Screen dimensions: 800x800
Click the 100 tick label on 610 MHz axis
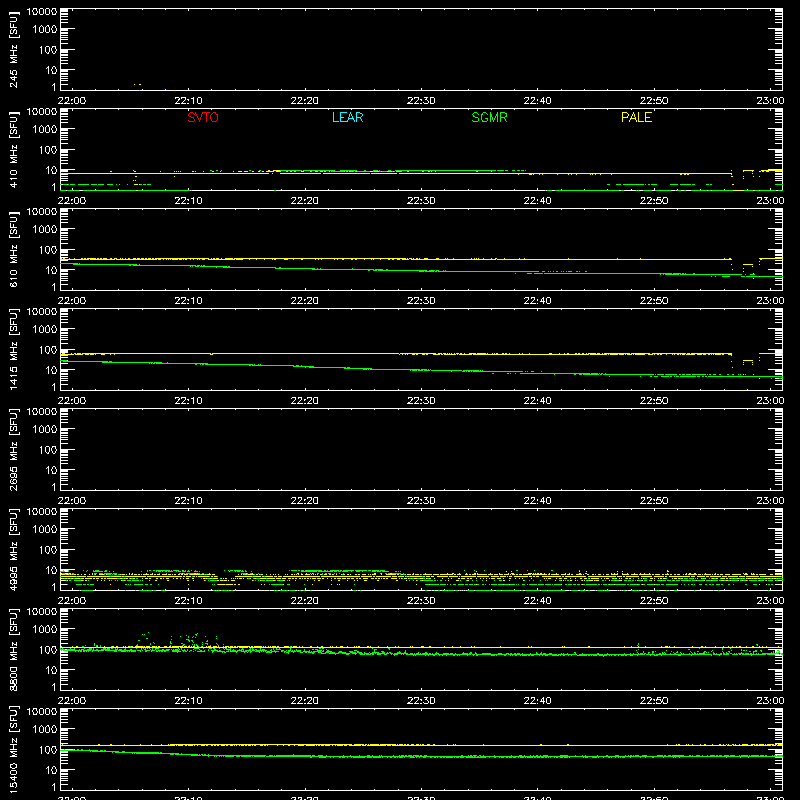click(48, 250)
